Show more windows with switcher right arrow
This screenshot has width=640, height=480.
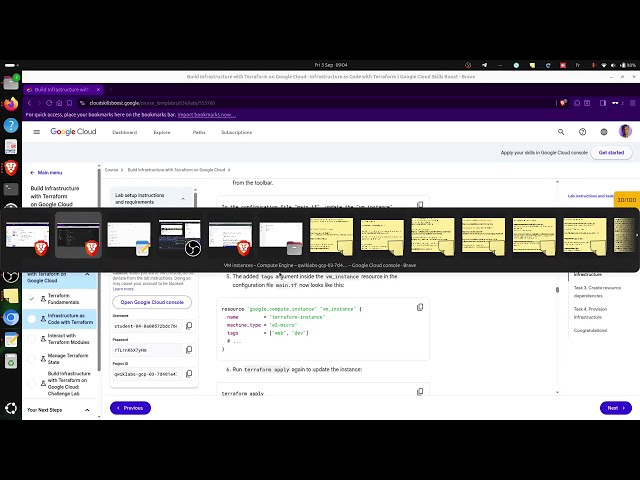[637, 235]
